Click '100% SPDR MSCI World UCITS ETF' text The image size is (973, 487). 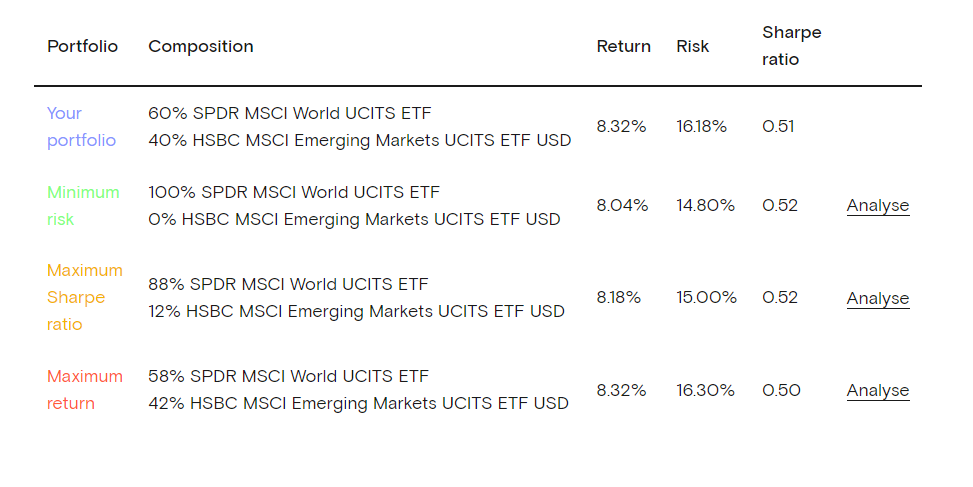tap(293, 192)
